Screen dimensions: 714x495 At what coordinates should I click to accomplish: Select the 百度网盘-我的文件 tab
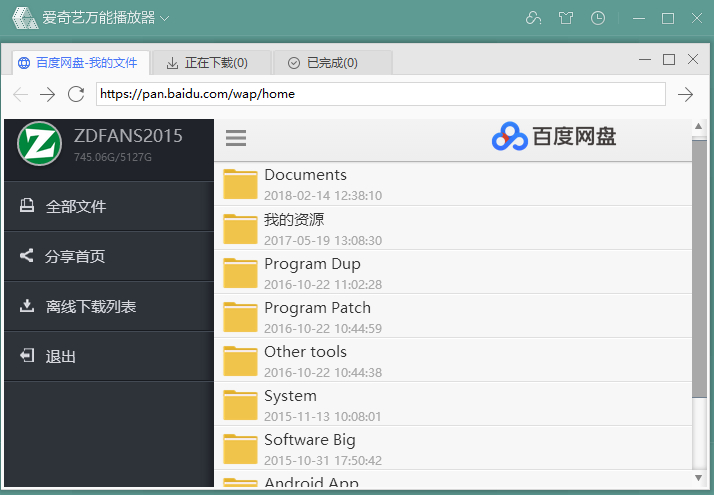point(78,63)
